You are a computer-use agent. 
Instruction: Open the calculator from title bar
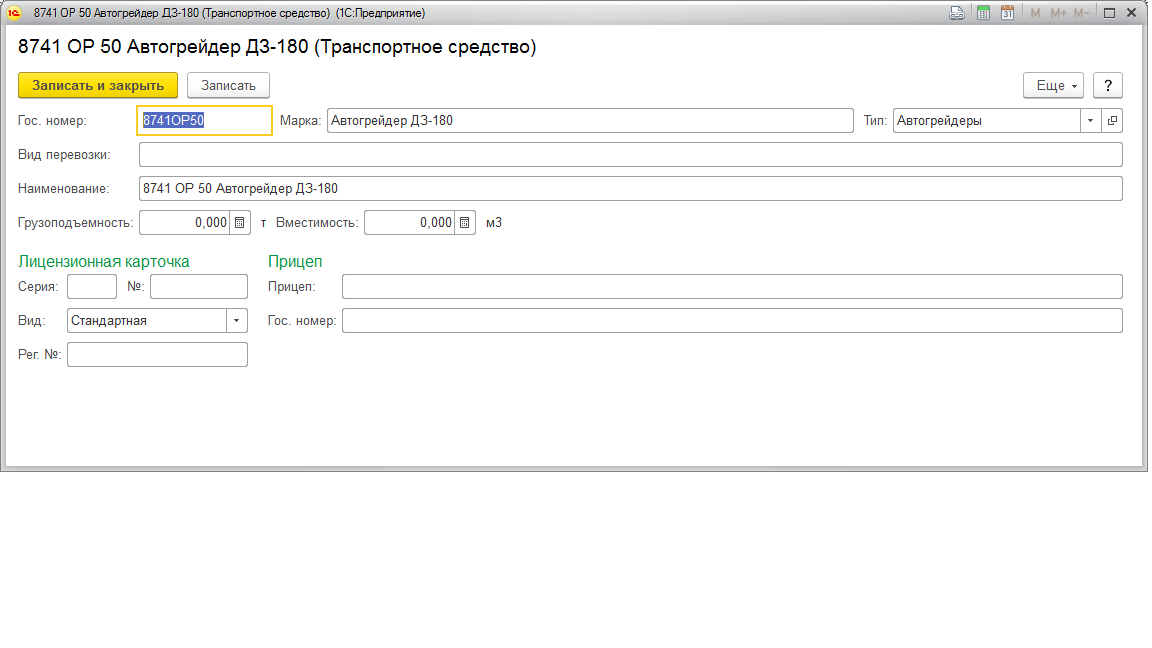pos(983,13)
